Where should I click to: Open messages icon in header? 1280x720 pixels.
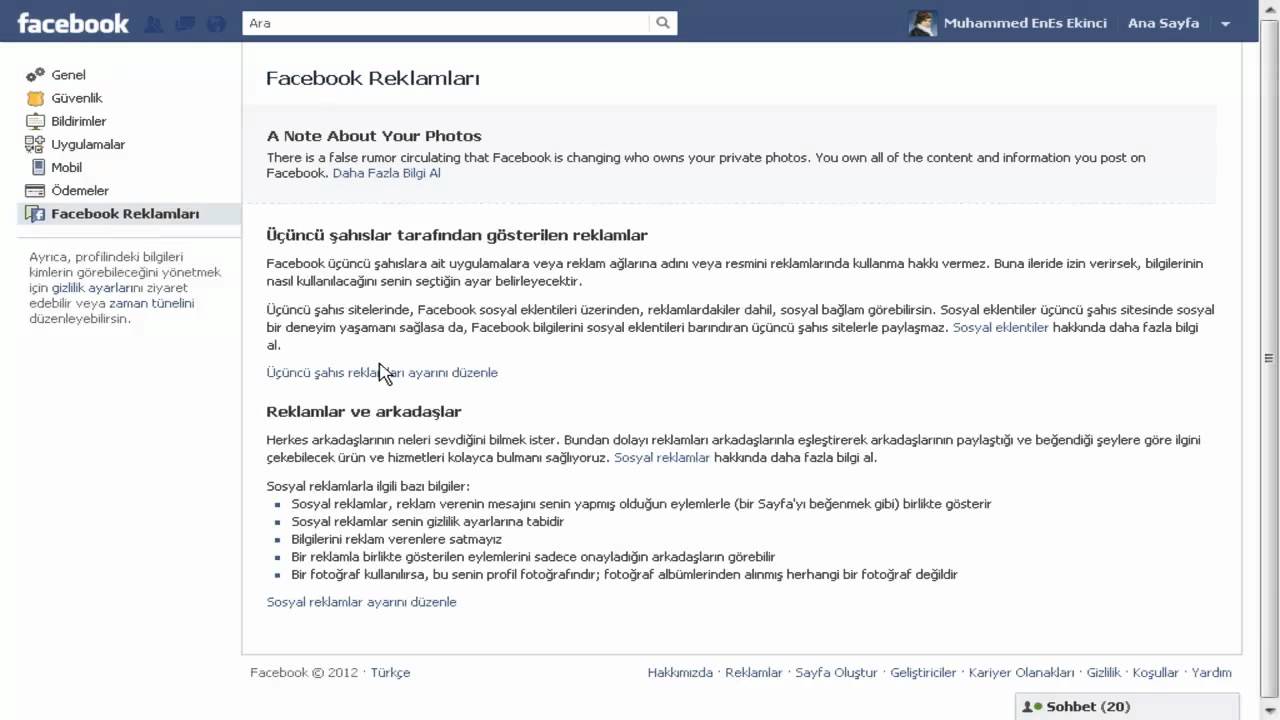click(184, 24)
